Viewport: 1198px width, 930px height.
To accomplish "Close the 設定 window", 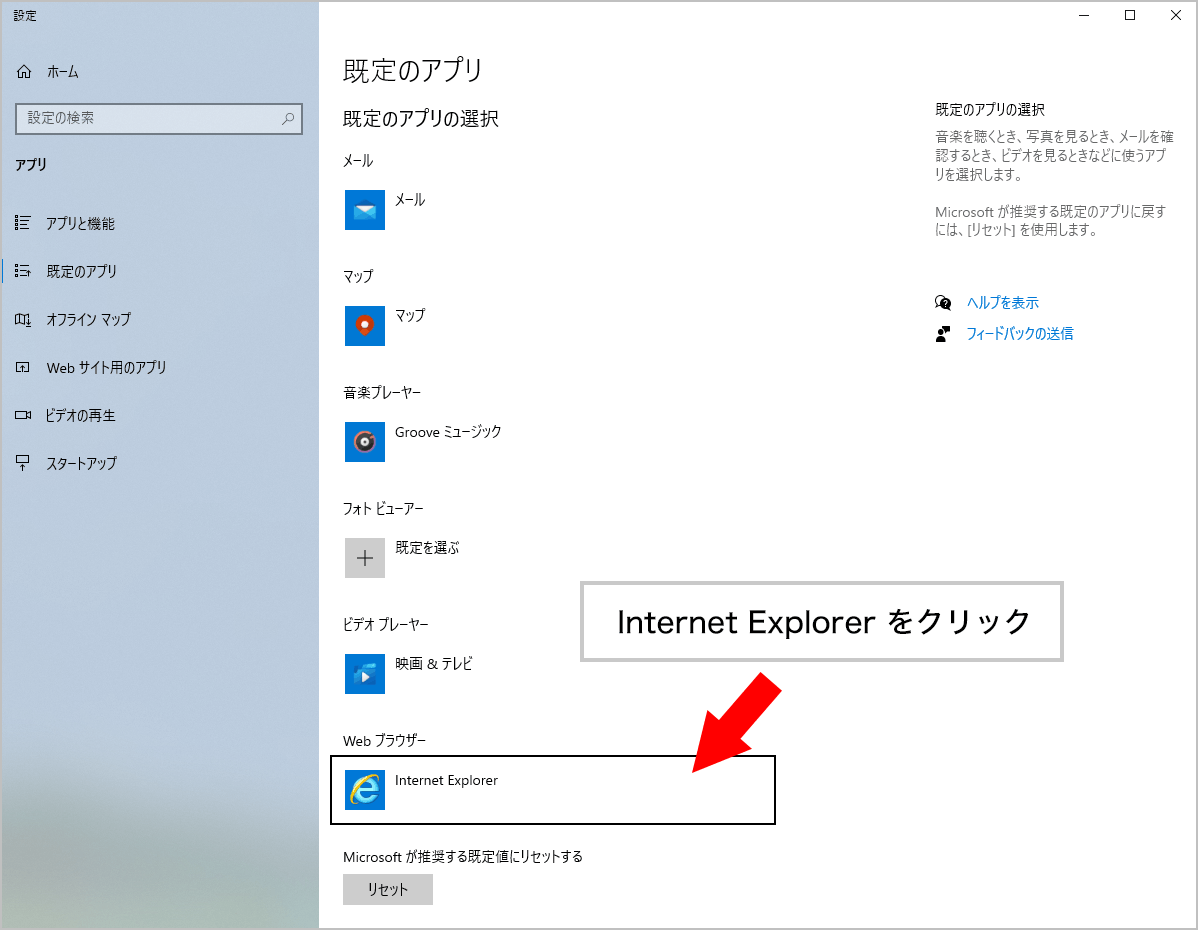I will tap(1176, 15).
